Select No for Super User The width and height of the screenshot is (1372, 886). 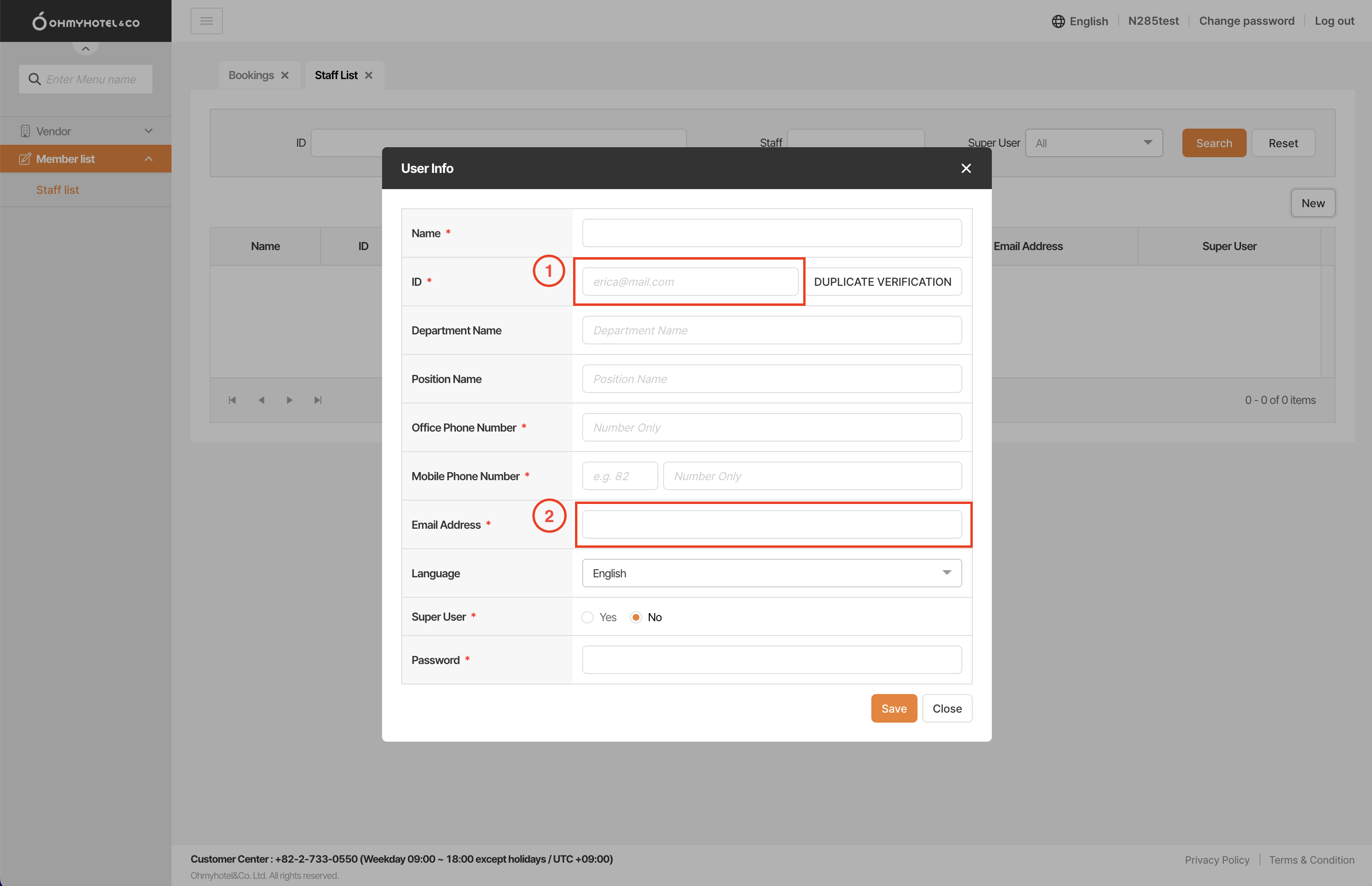click(x=636, y=617)
